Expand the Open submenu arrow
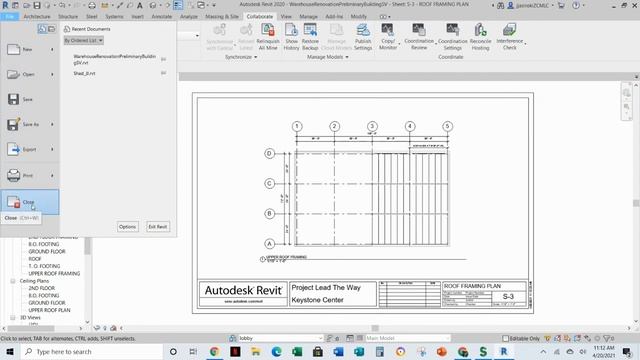640x360 pixels. click(52, 75)
